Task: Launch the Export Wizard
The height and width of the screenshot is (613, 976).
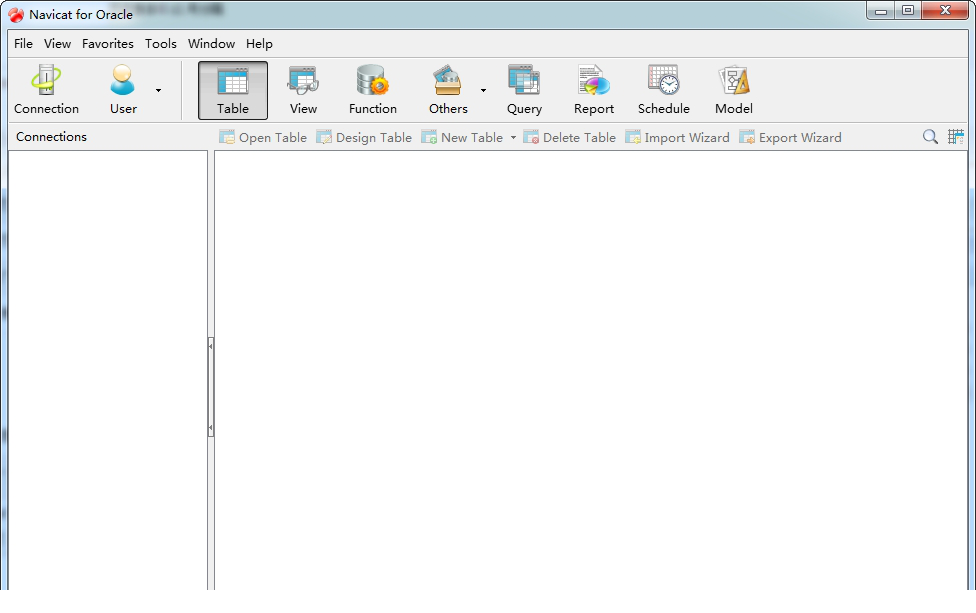Action: tap(791, 138)
